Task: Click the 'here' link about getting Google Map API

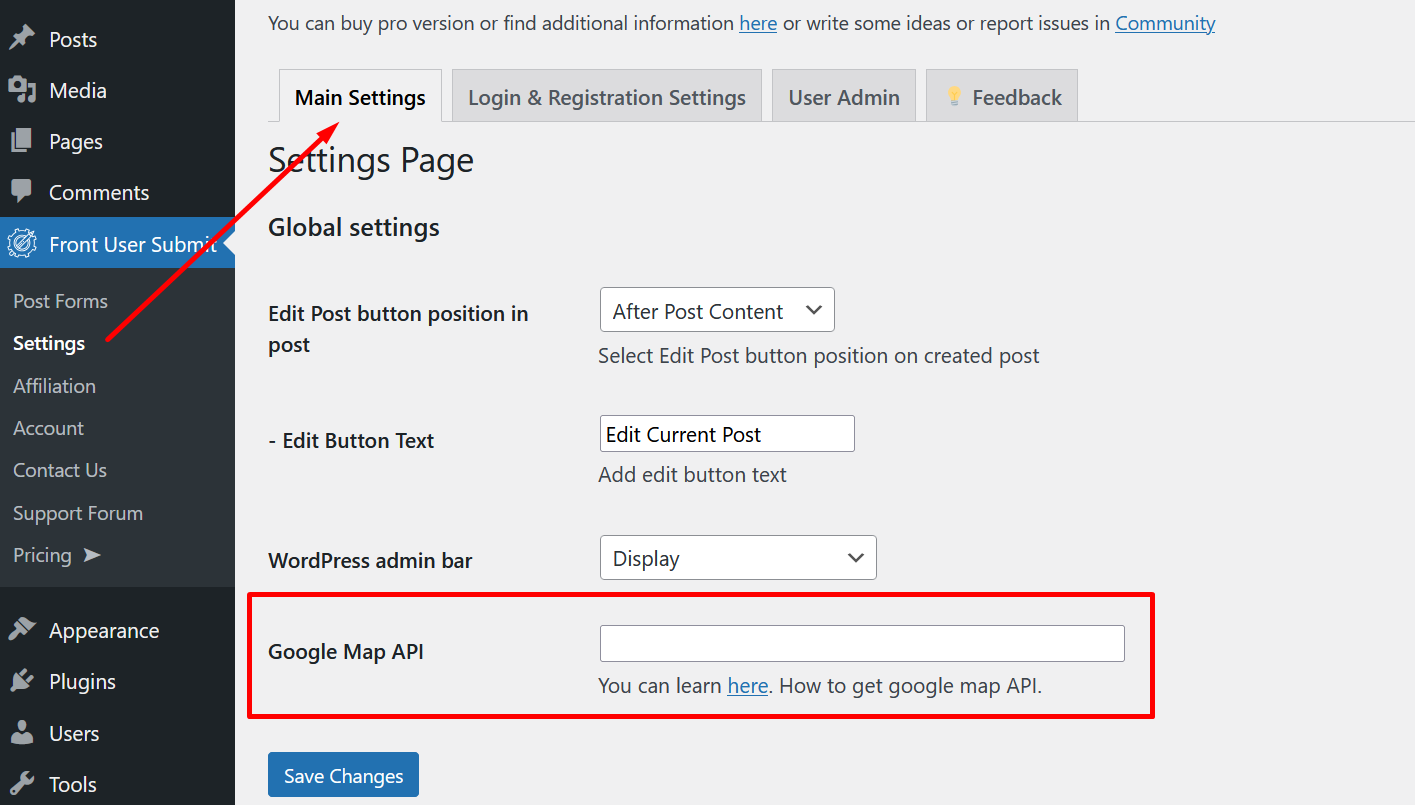Action: pyautogui.click(x=747, y=686)
